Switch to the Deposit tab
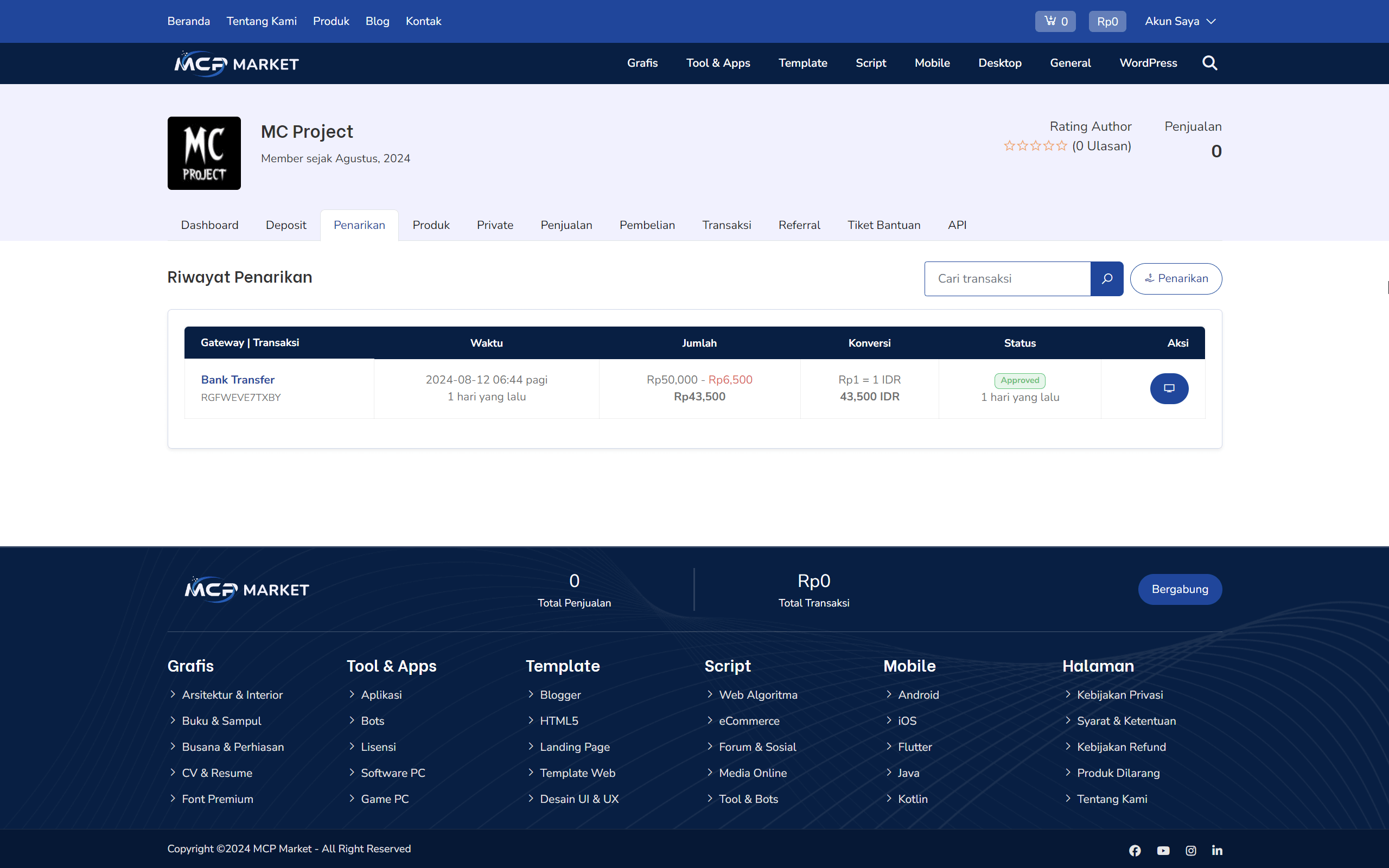Image resolution: width=1389 pixels, height=868 pixels. tap(286, 225)
